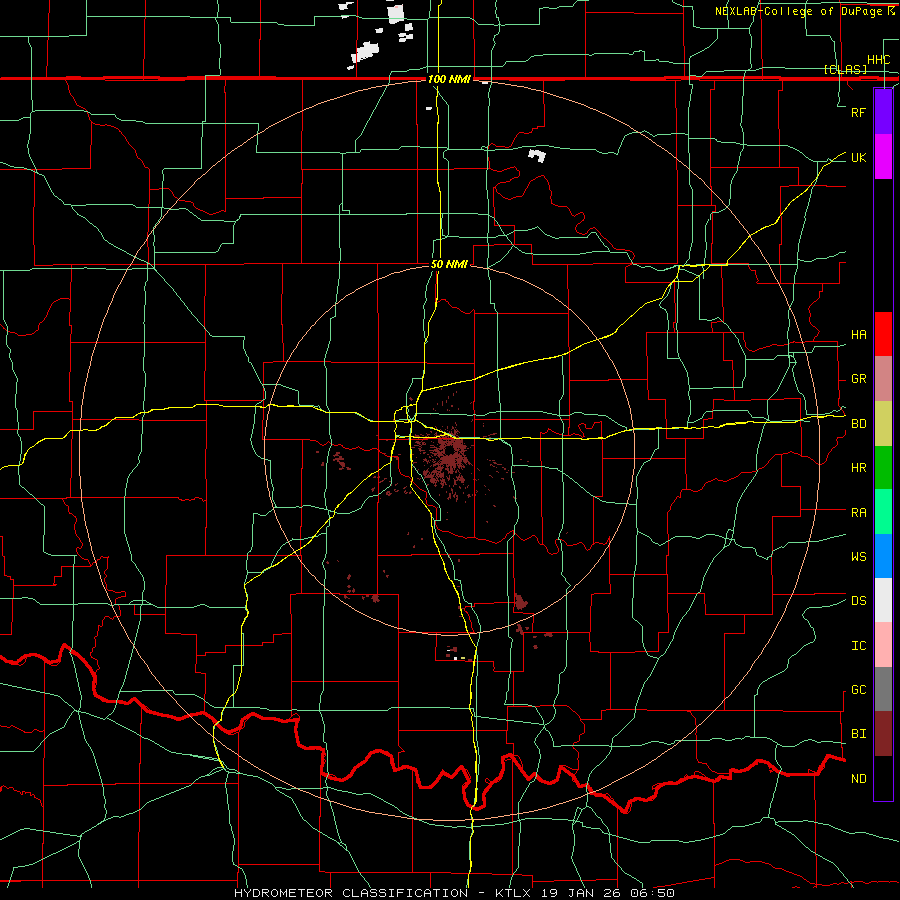
Task: Click the HR legend label
Action: tap(858, 468)
